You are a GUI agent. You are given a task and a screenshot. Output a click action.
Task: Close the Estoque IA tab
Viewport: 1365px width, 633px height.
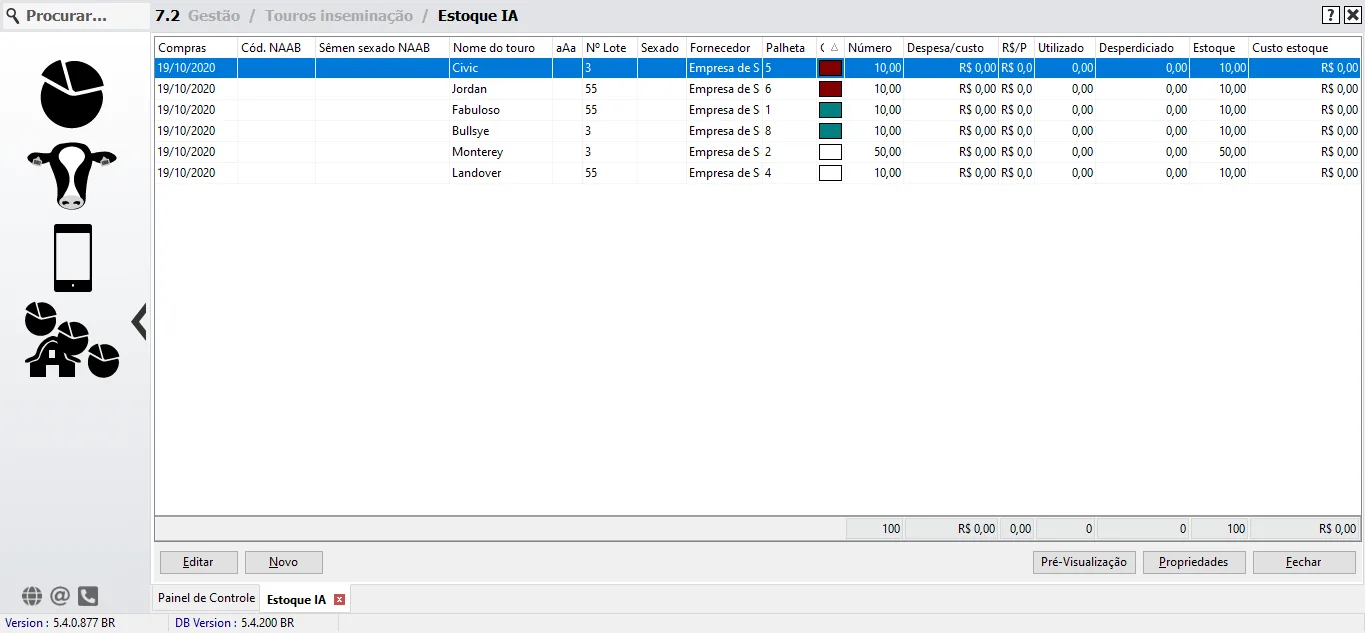340,600
